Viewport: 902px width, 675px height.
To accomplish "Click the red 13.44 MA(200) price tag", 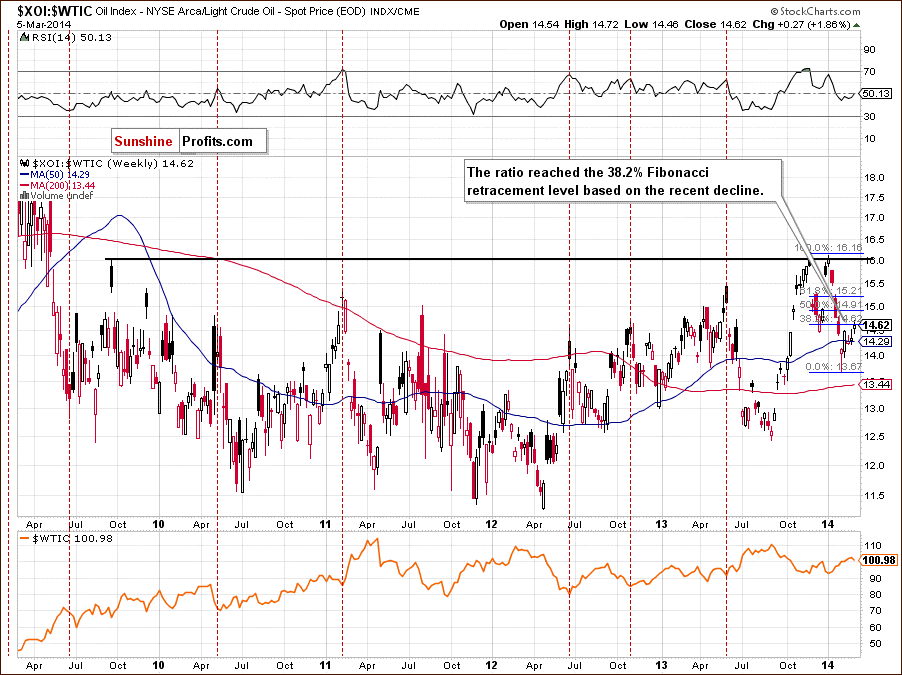I will click(876, 384).
